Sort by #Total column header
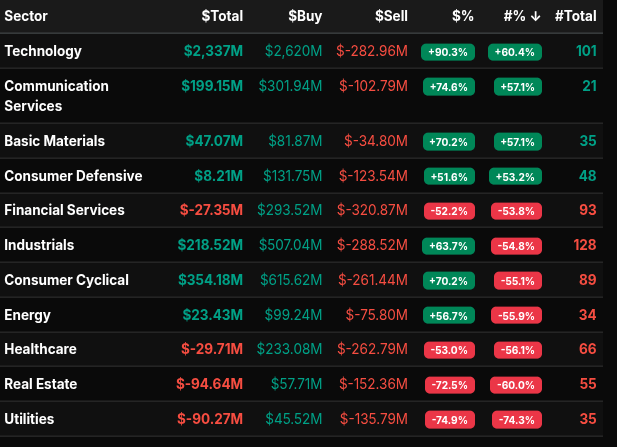Viewport: 617px width, 447px height. click(x=576, y=16)
